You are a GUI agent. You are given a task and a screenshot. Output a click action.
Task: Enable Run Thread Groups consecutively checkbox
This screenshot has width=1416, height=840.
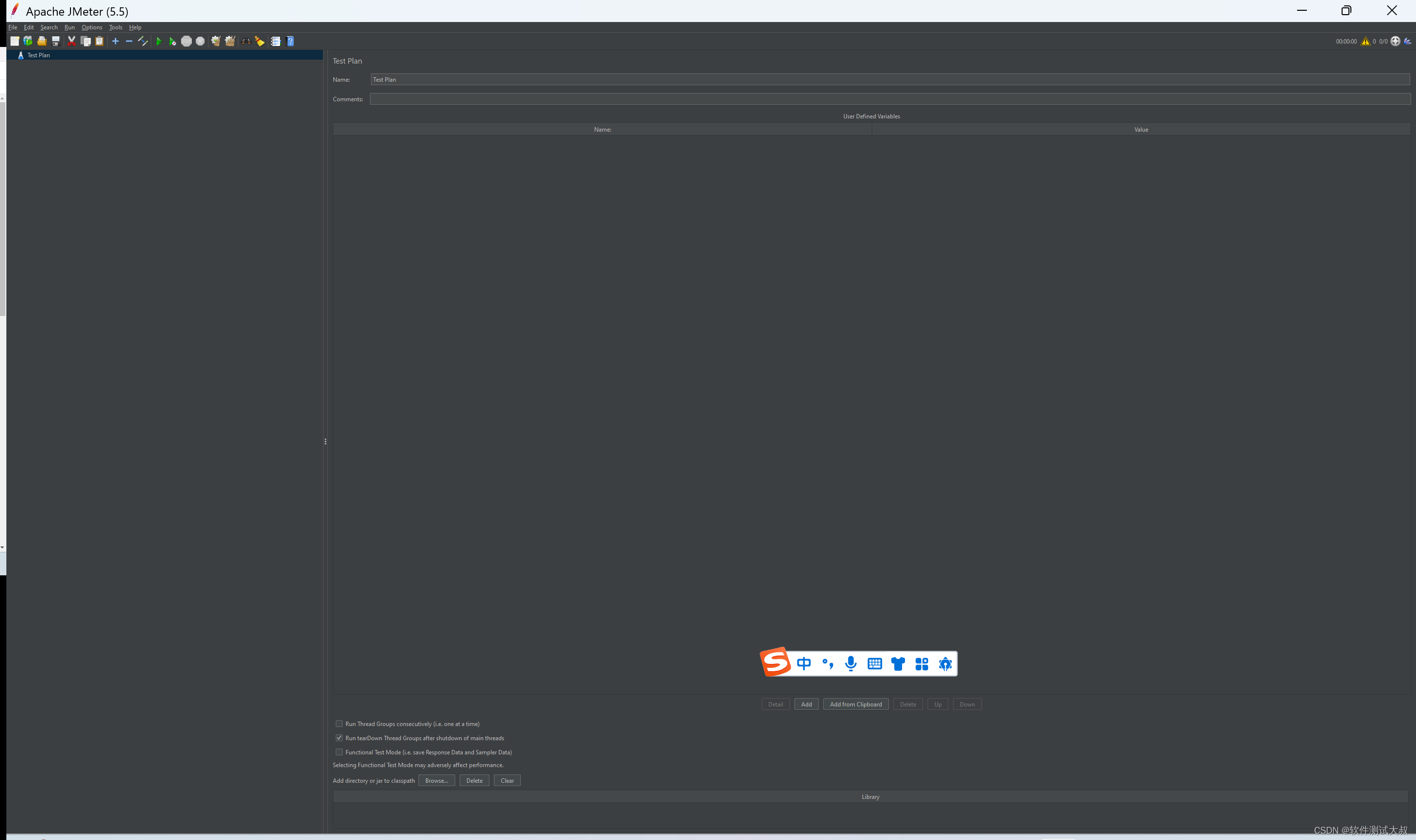pyautogui.click(x=339, y=724)
